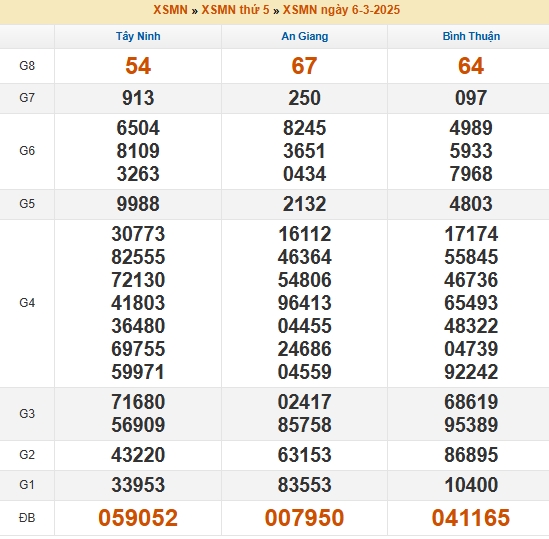Image resolution: width=549 pixels, height=539 pixels.
Task: Open the XSMN thứ 5 breadcrumb link
Action: 235,10
